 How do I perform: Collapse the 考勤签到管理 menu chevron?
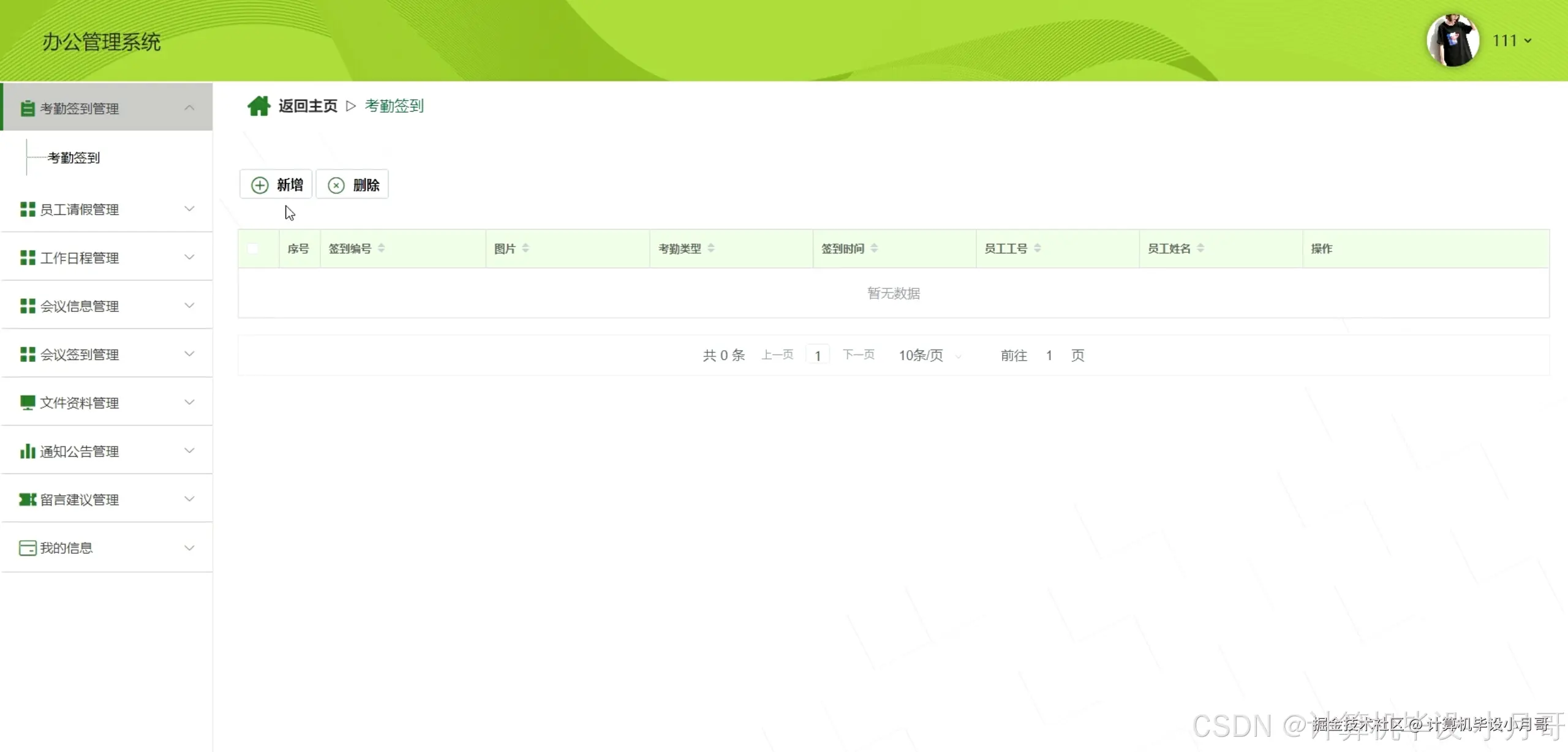coord(189,108)
